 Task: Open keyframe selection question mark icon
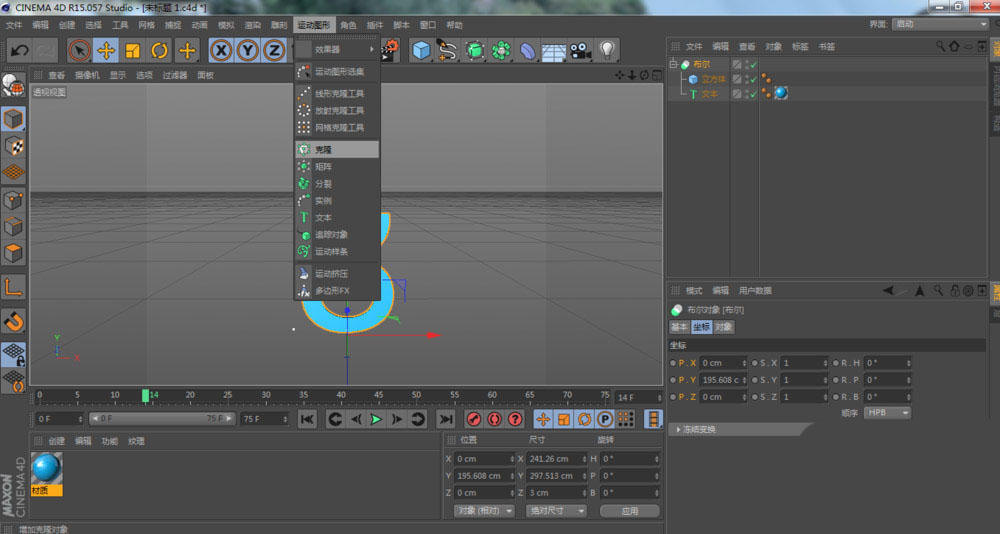pos(515,419)
